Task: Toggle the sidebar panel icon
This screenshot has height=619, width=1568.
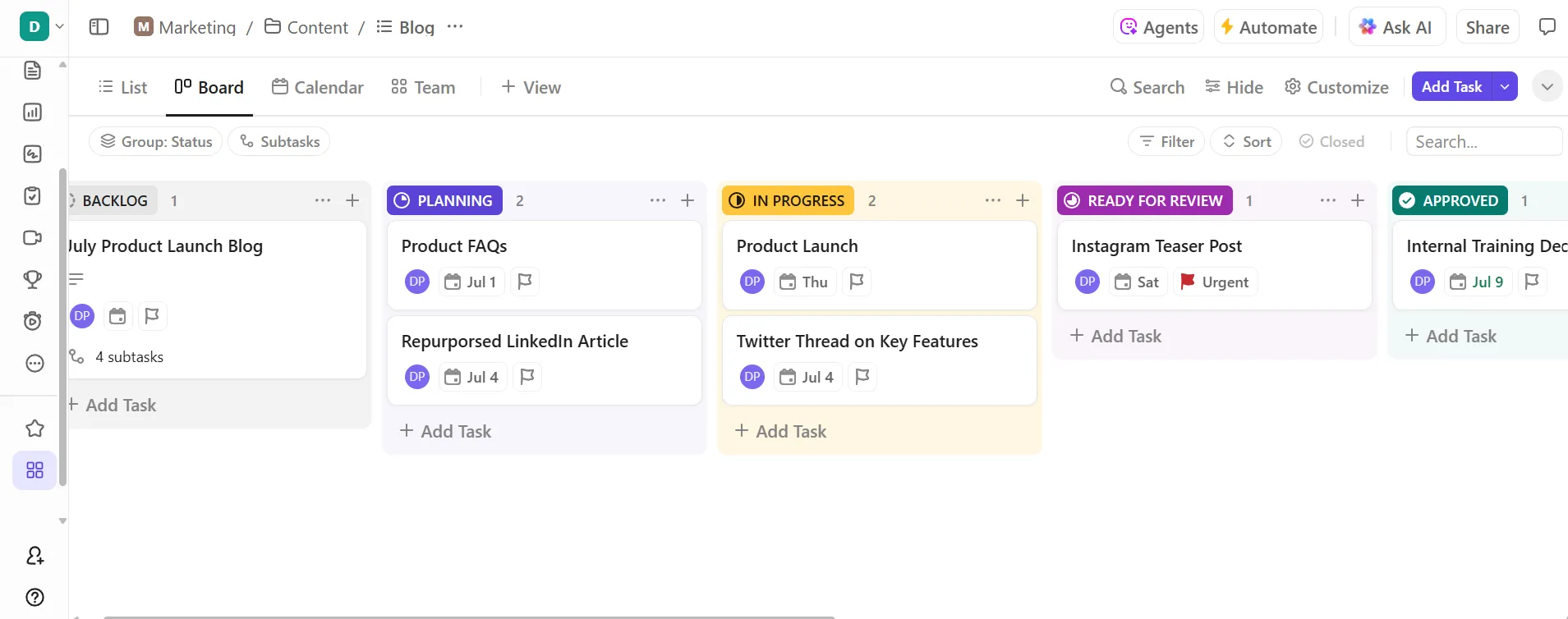Action: (x=99, y=27)
